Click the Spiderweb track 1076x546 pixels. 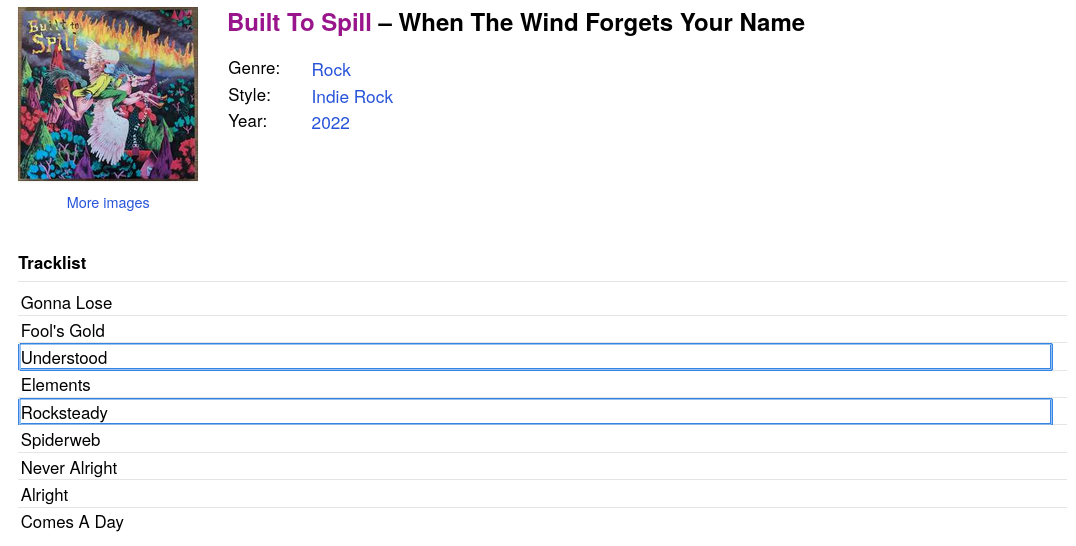tap(60, 440)
